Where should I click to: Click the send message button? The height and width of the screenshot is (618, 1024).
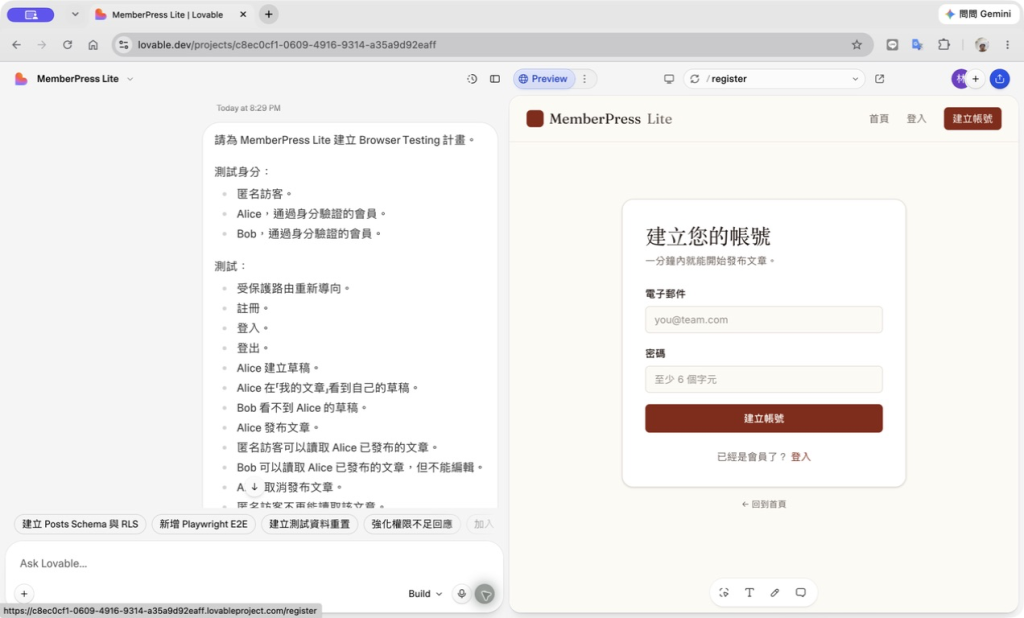click(x=485, y=594)
